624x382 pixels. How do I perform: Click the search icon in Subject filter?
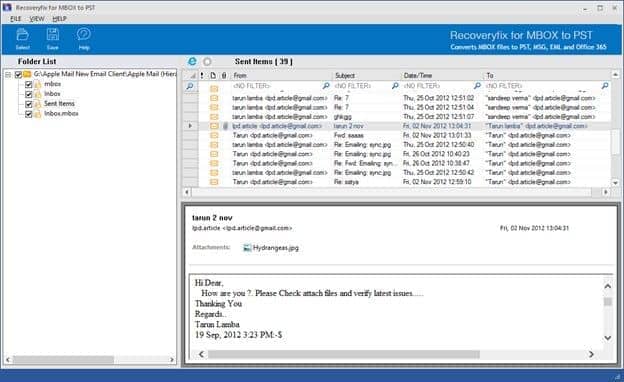point(395,86)
